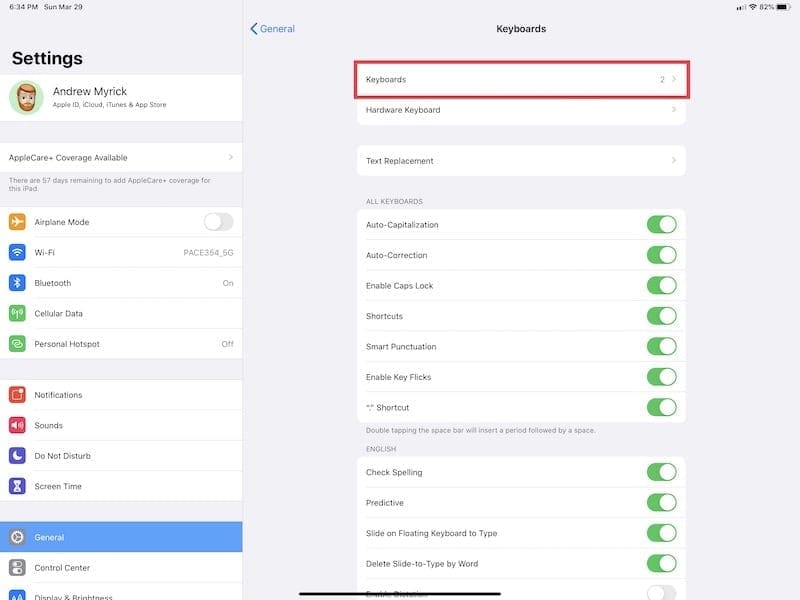800x600 pixels.
Task: Tap the Personal Hotspot icon
Action: pos(17,344)
